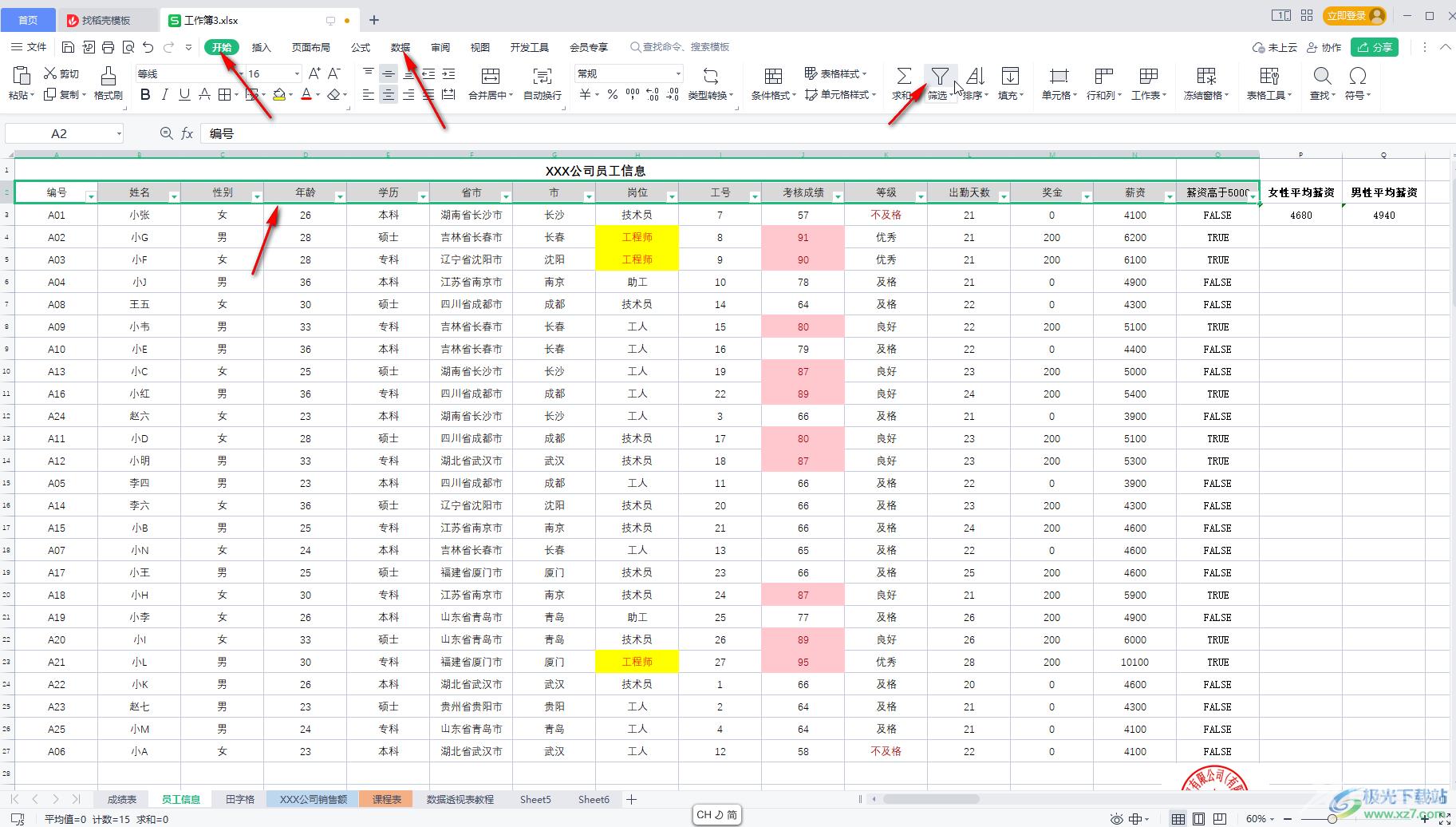This screenshot has height=827, width=1456.
Task: Click the red font color swatch
Action: 306,94
